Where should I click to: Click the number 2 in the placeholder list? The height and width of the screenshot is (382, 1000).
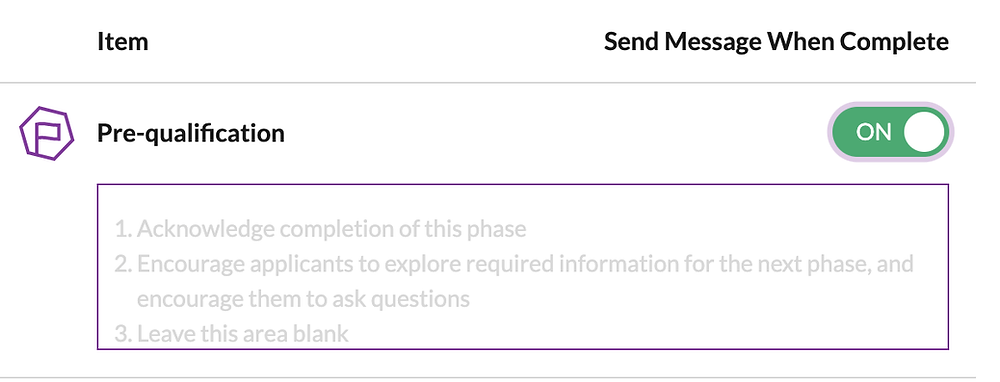click(122, 264)
